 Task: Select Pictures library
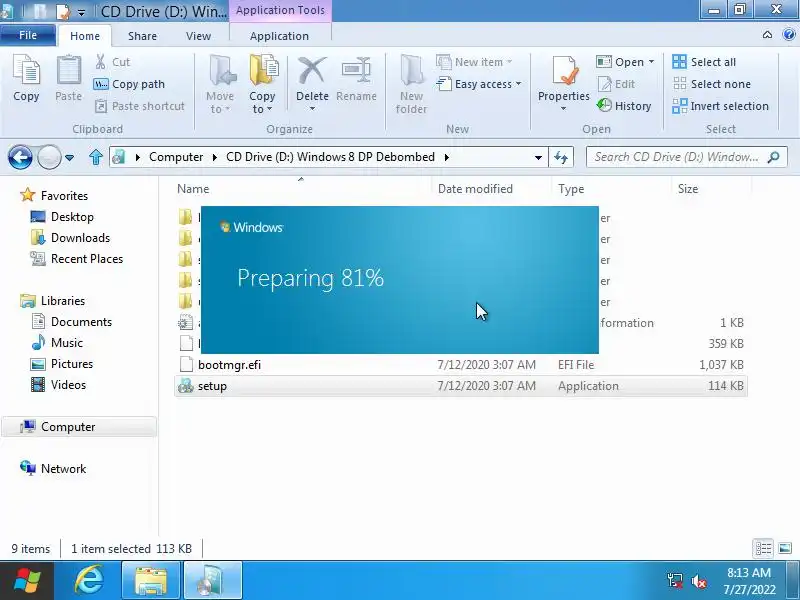coord(62,364)
